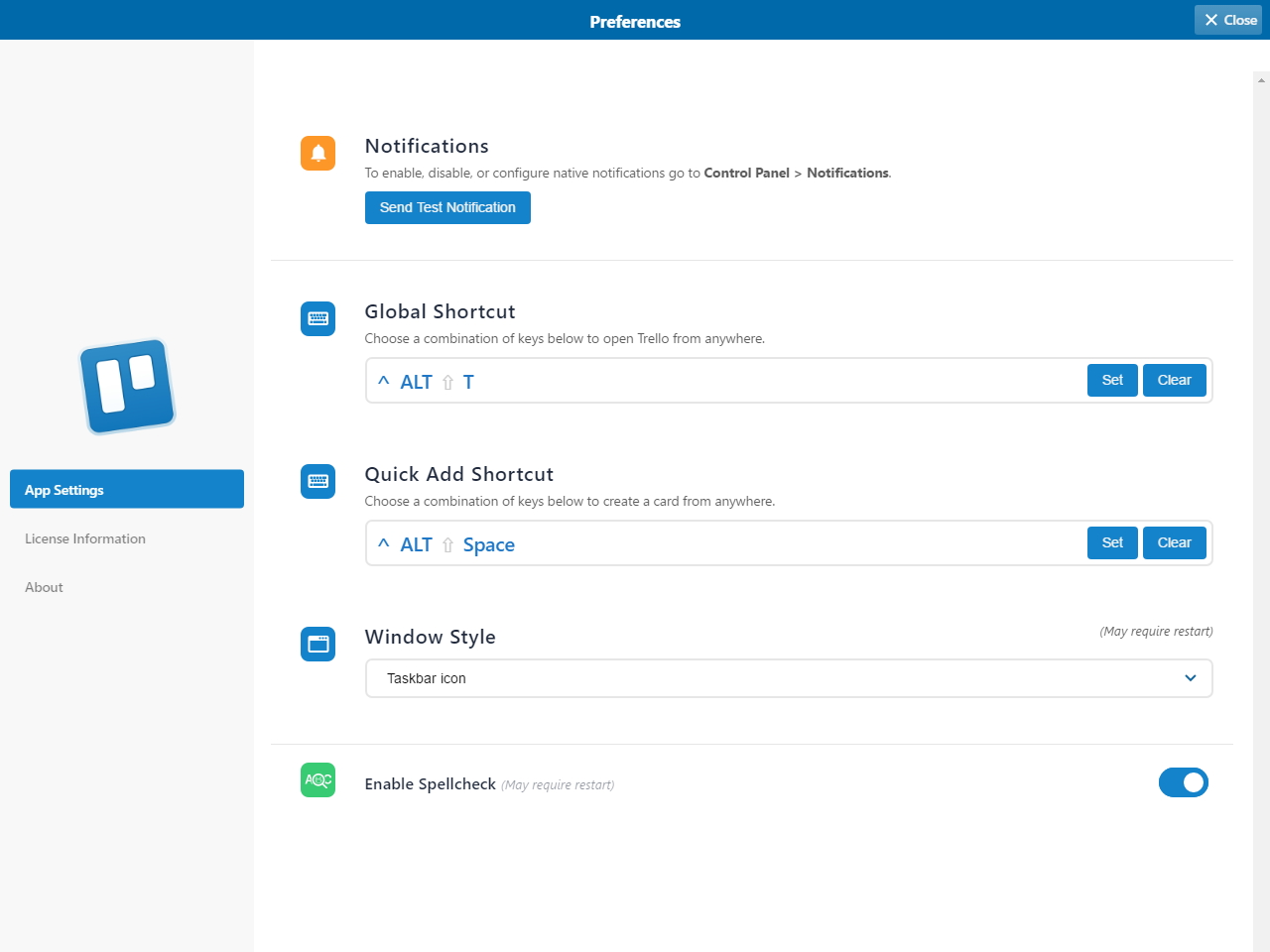This screenshot has width=1270, height=952.
Task: Click the Global Shortcut heading
Action: 440,311
